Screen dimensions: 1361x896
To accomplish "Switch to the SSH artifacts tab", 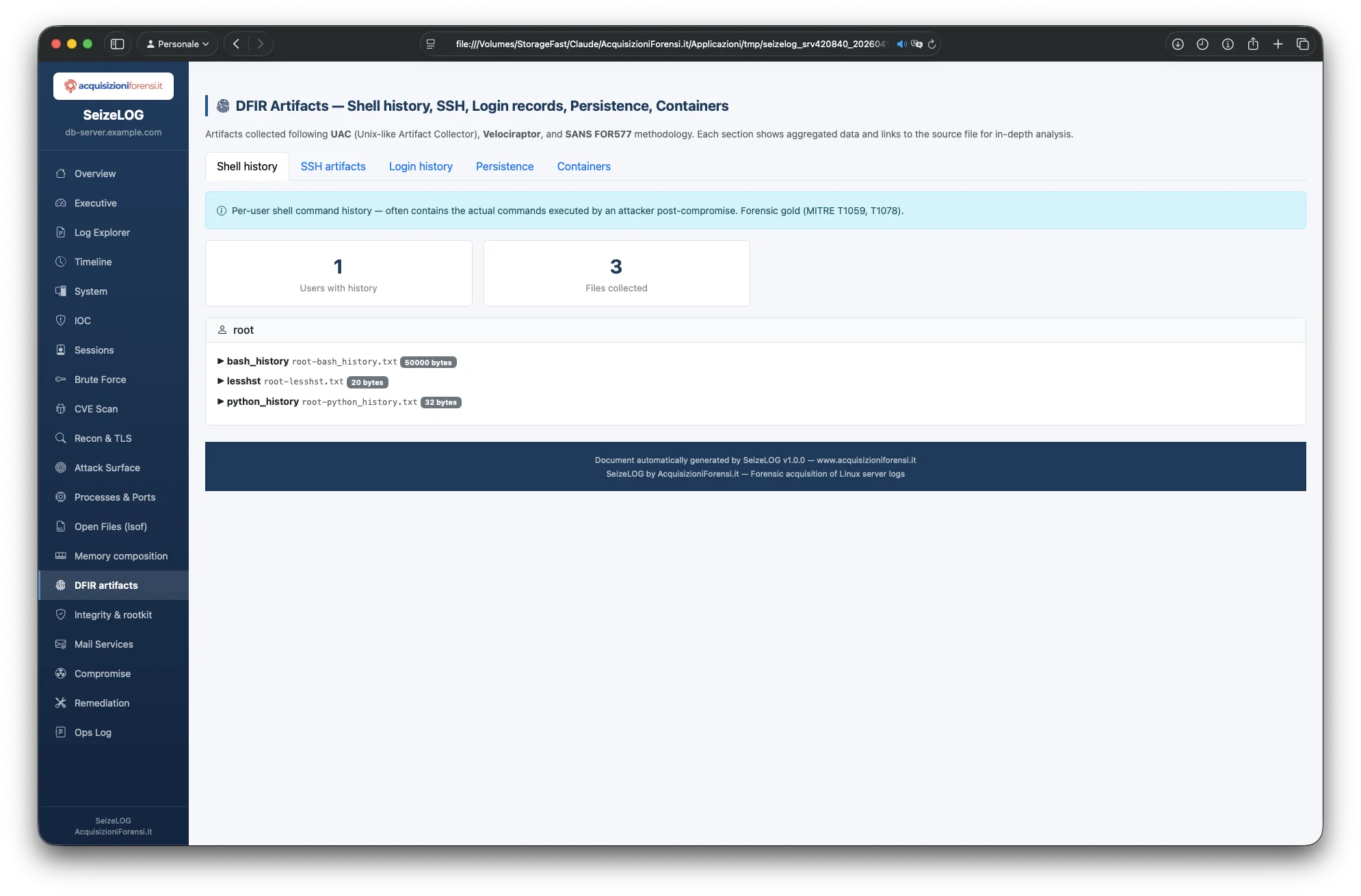I will [x=333, y=166].
